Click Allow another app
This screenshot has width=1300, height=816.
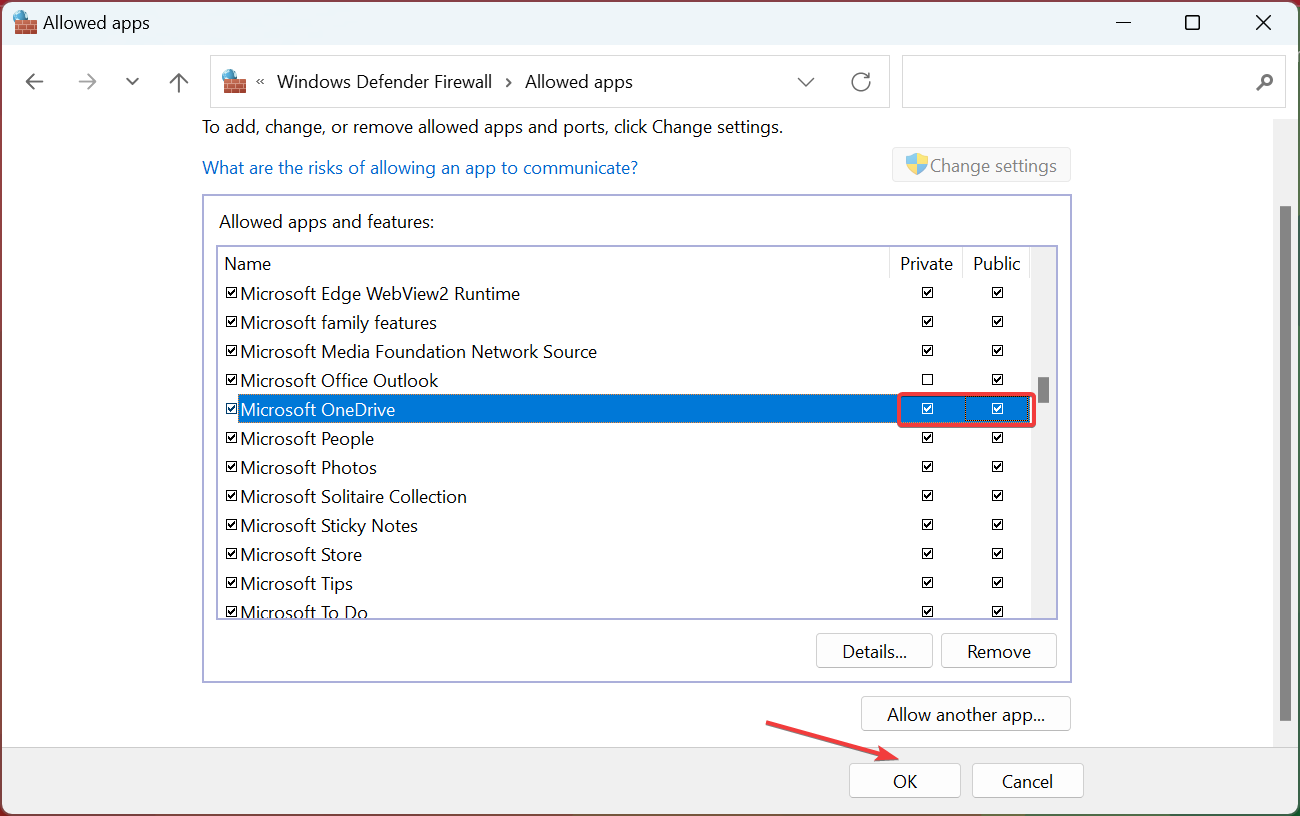coord(966,714)
